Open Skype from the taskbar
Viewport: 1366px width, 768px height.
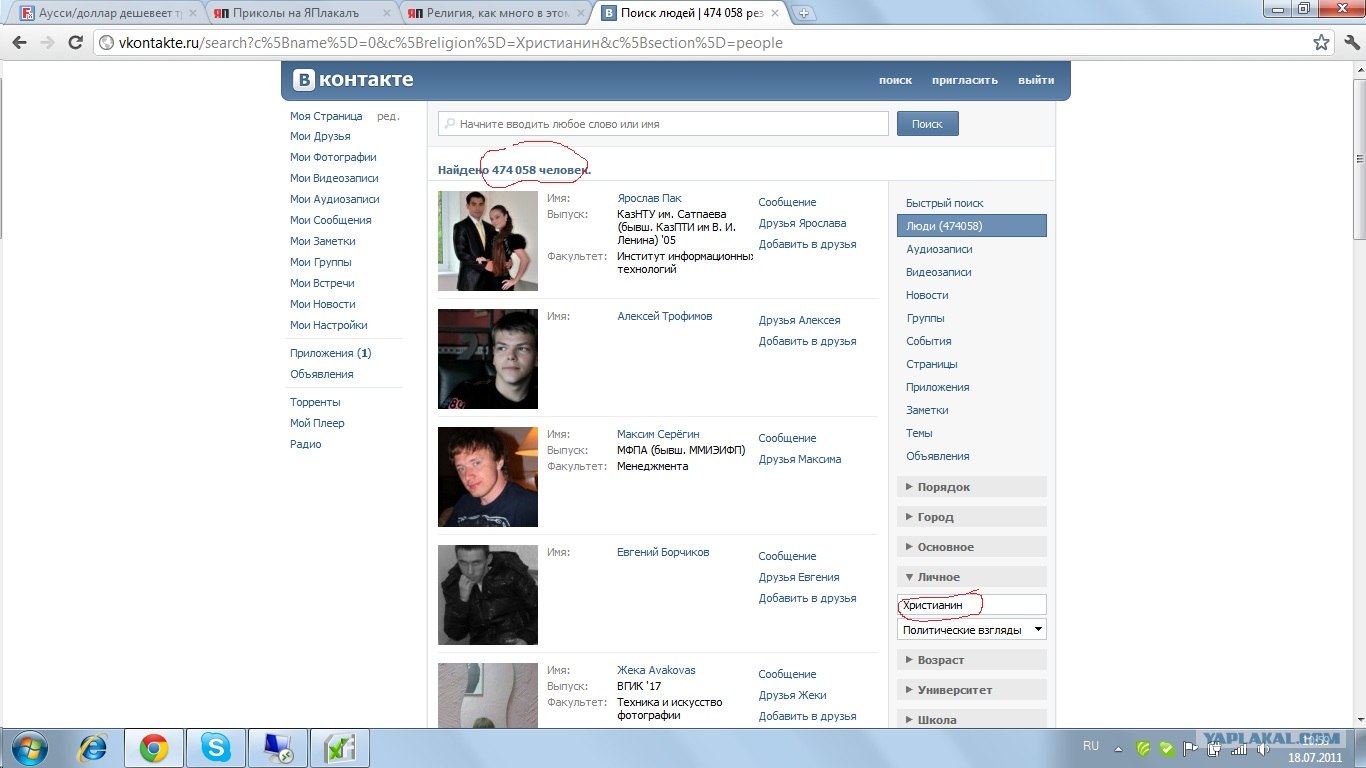click(x=215, y=747)
